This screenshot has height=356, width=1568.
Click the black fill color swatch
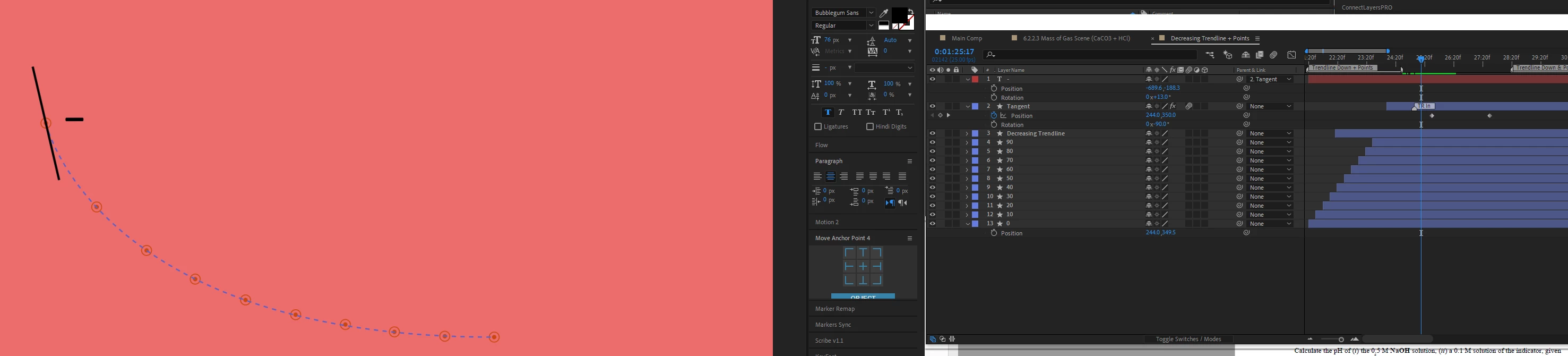pyautogui.click(x=900, y=15)
